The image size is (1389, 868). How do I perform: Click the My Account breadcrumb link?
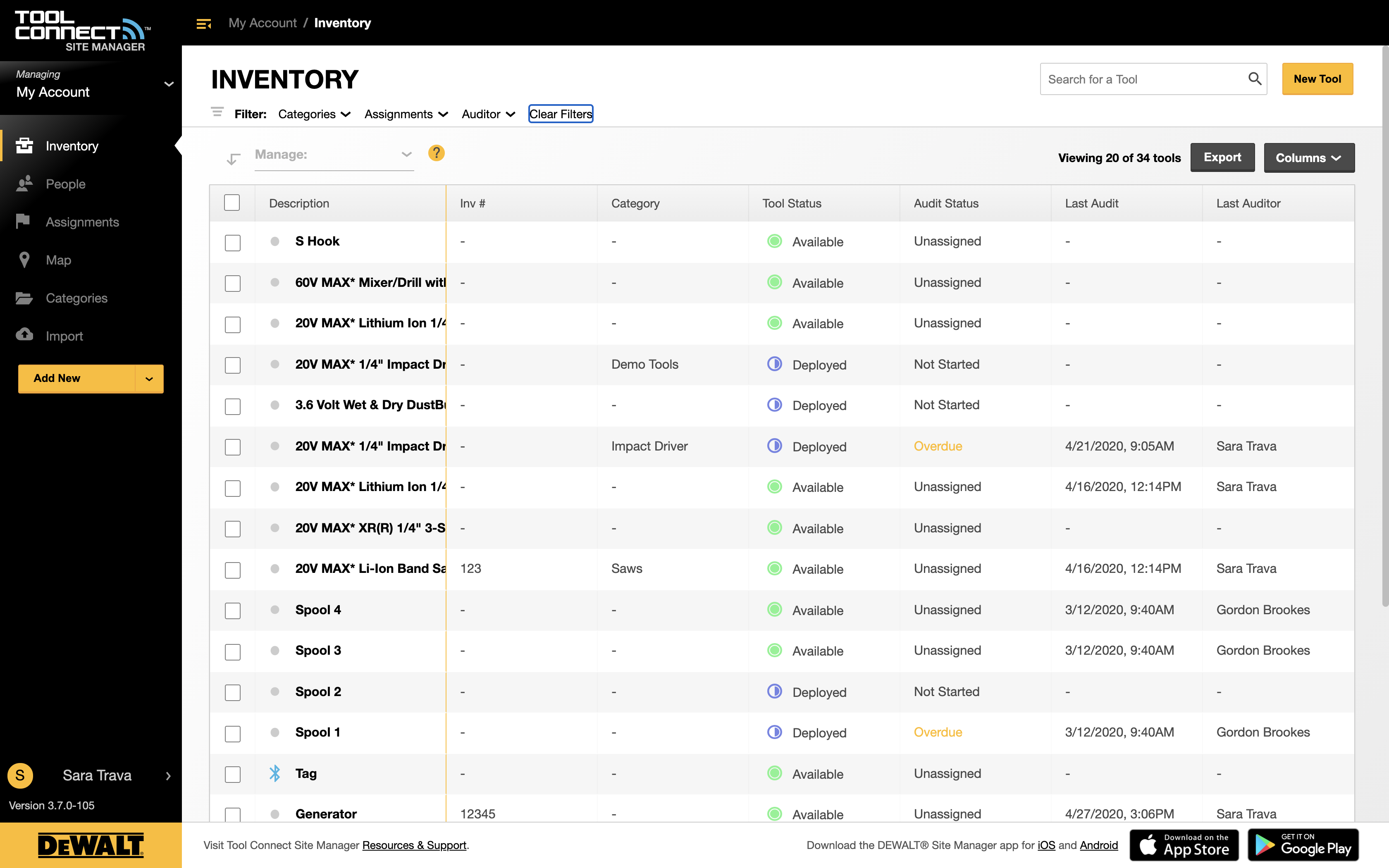click(263, 23)
